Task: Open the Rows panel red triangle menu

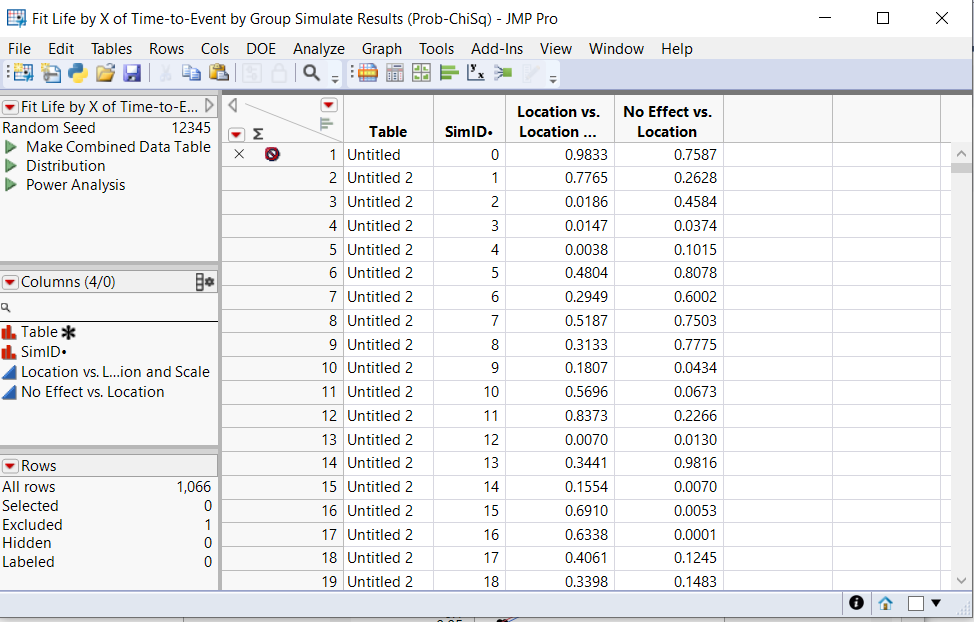Action: click(x=10, y=466)
